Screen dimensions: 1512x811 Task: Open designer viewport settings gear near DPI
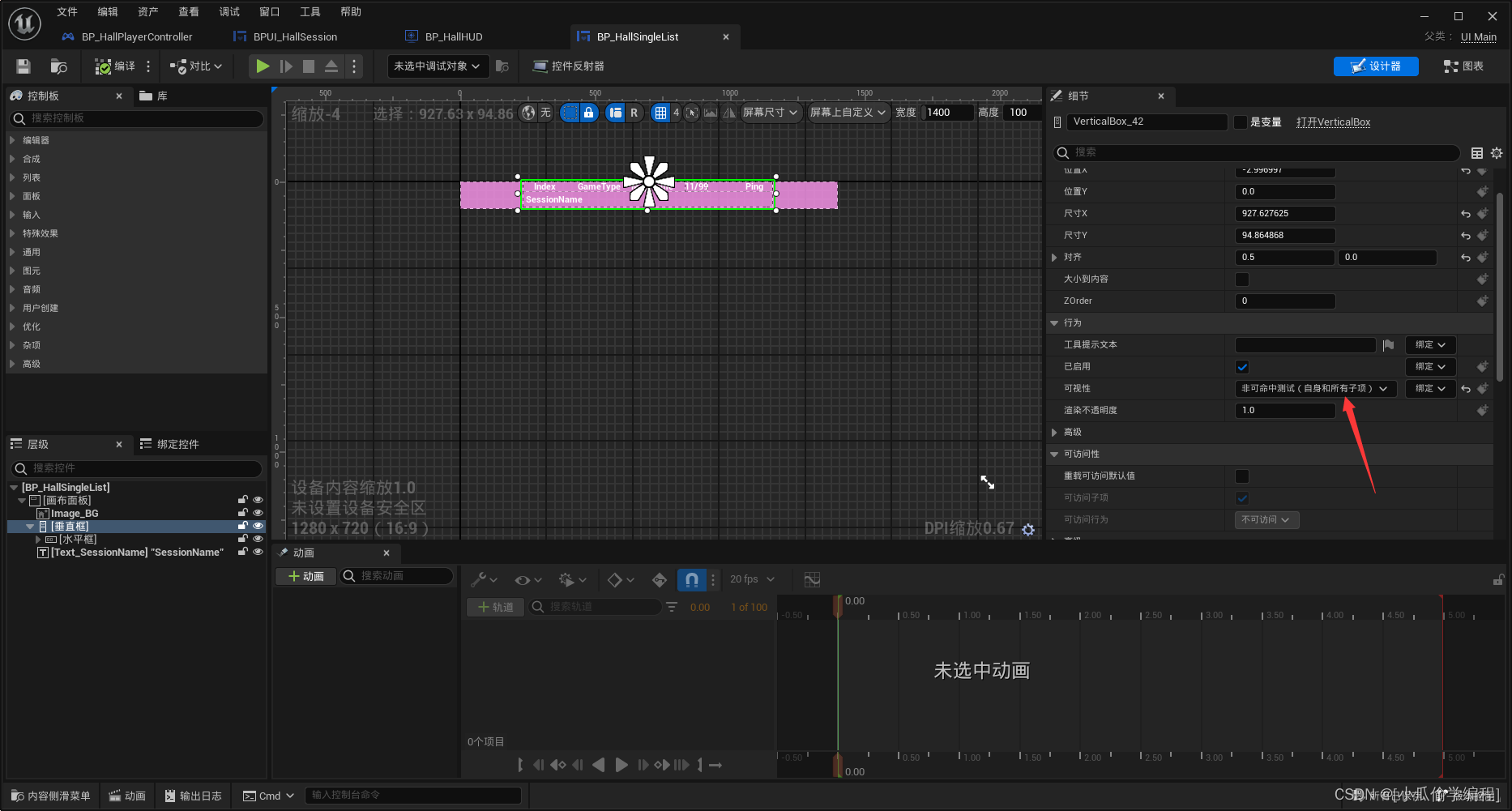coord(1028,529)
